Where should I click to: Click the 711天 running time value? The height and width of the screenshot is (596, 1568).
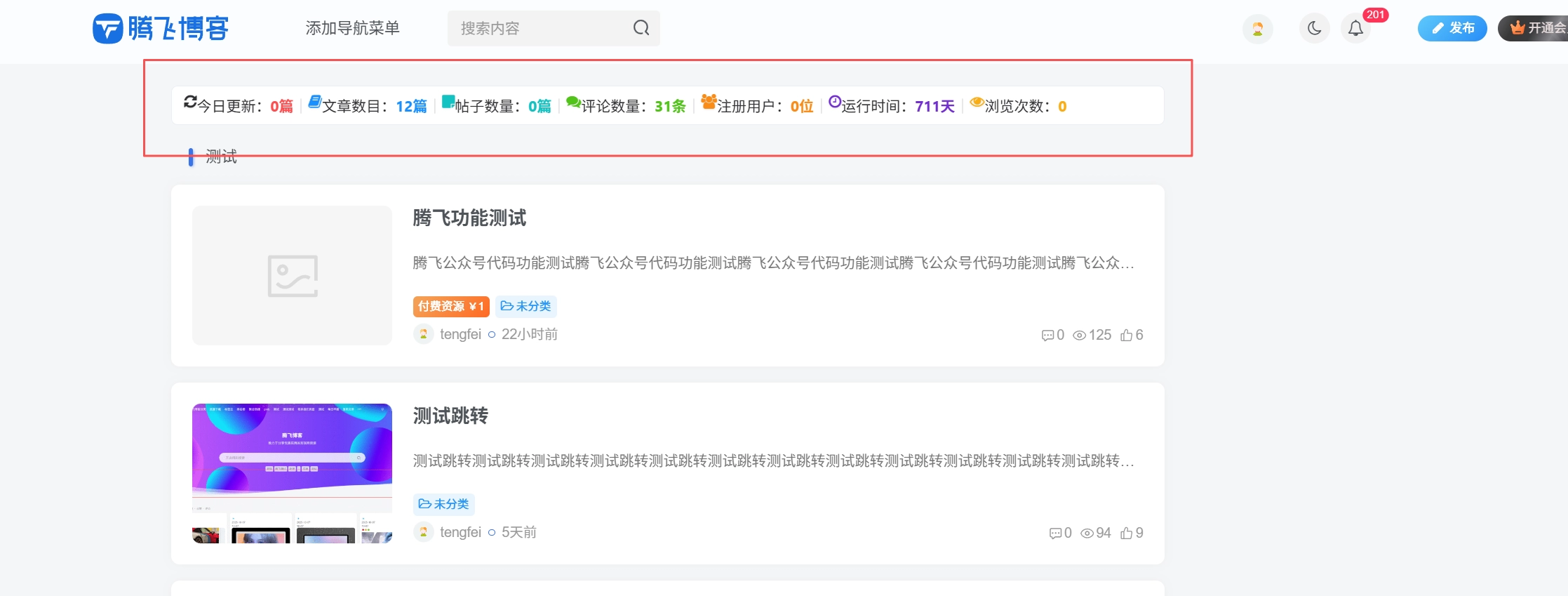934,106
